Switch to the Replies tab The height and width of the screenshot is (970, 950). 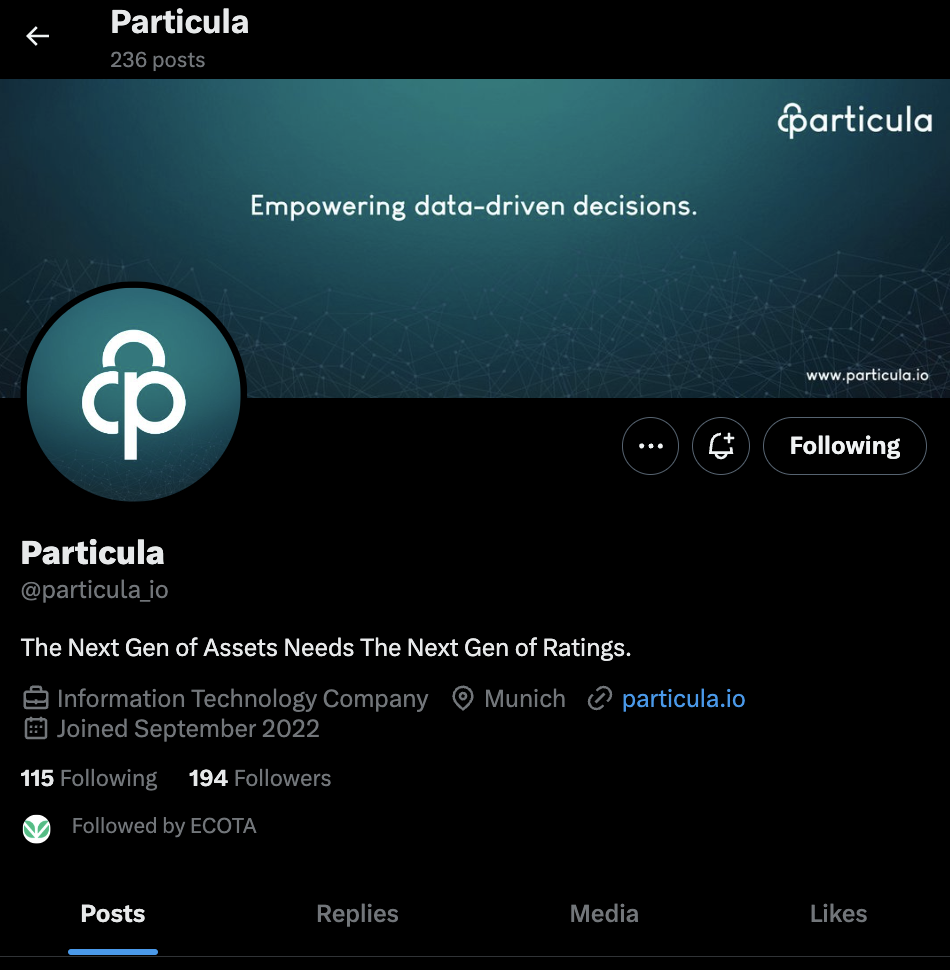click(357, 914)
